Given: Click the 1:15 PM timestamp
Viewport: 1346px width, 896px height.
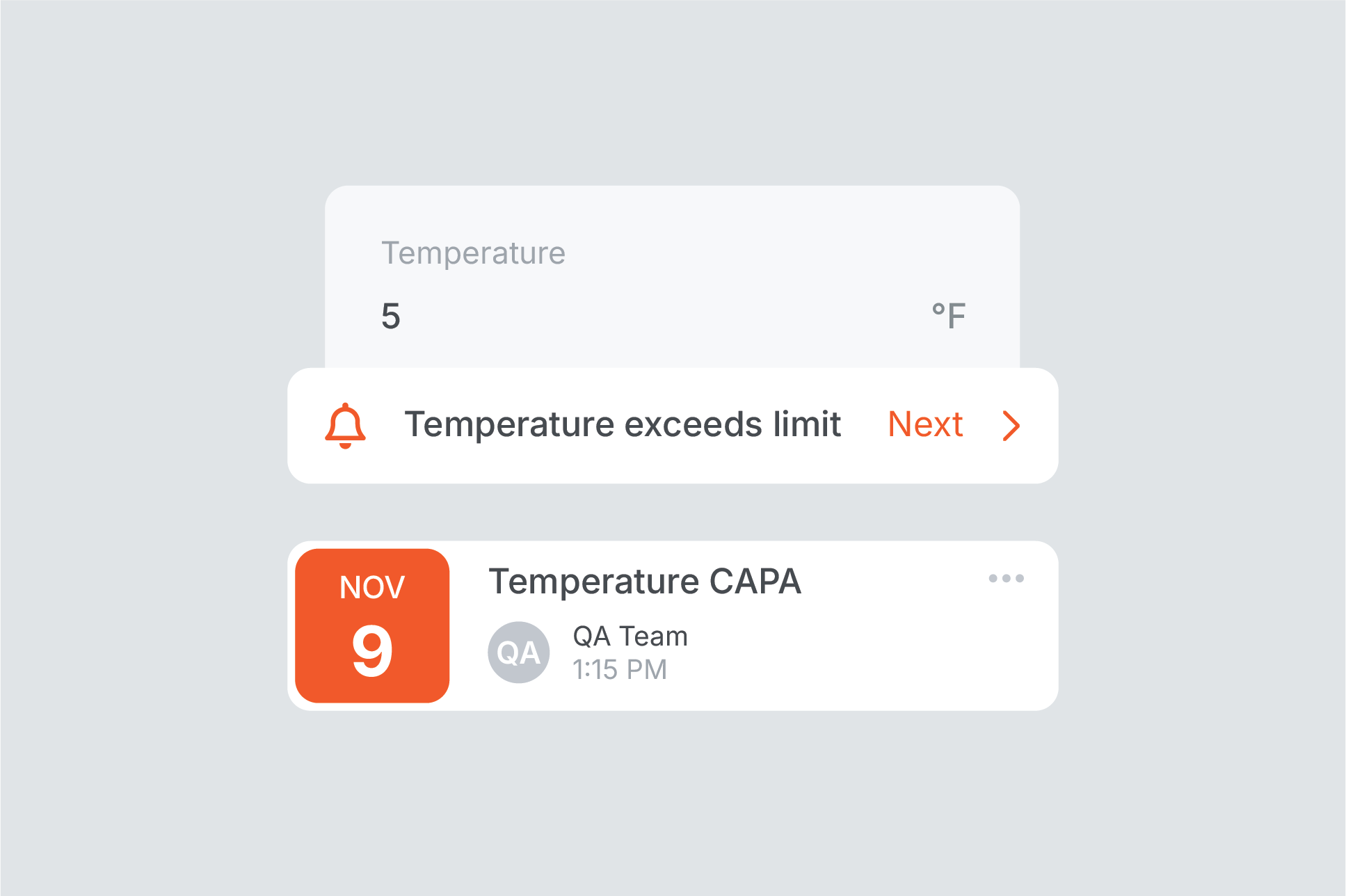Looking at the screenshot, I should pos(620,669).
